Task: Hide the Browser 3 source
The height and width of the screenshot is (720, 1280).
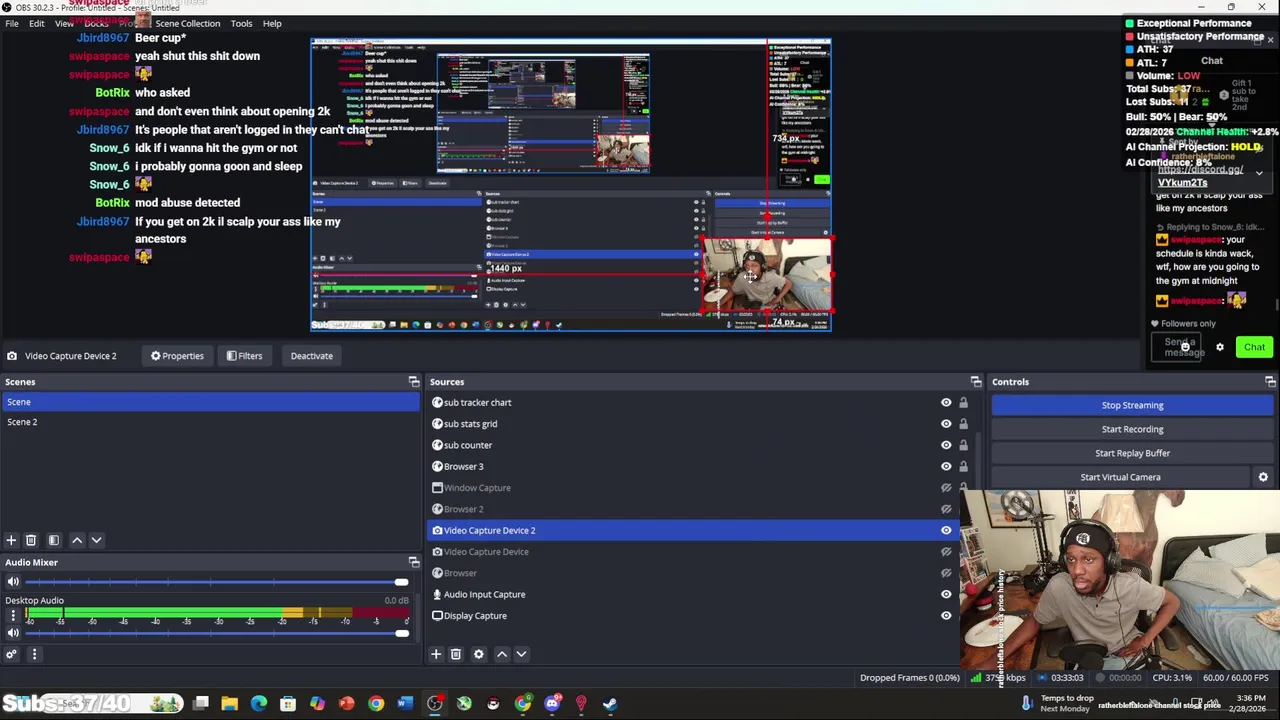Action: [946, 467]
